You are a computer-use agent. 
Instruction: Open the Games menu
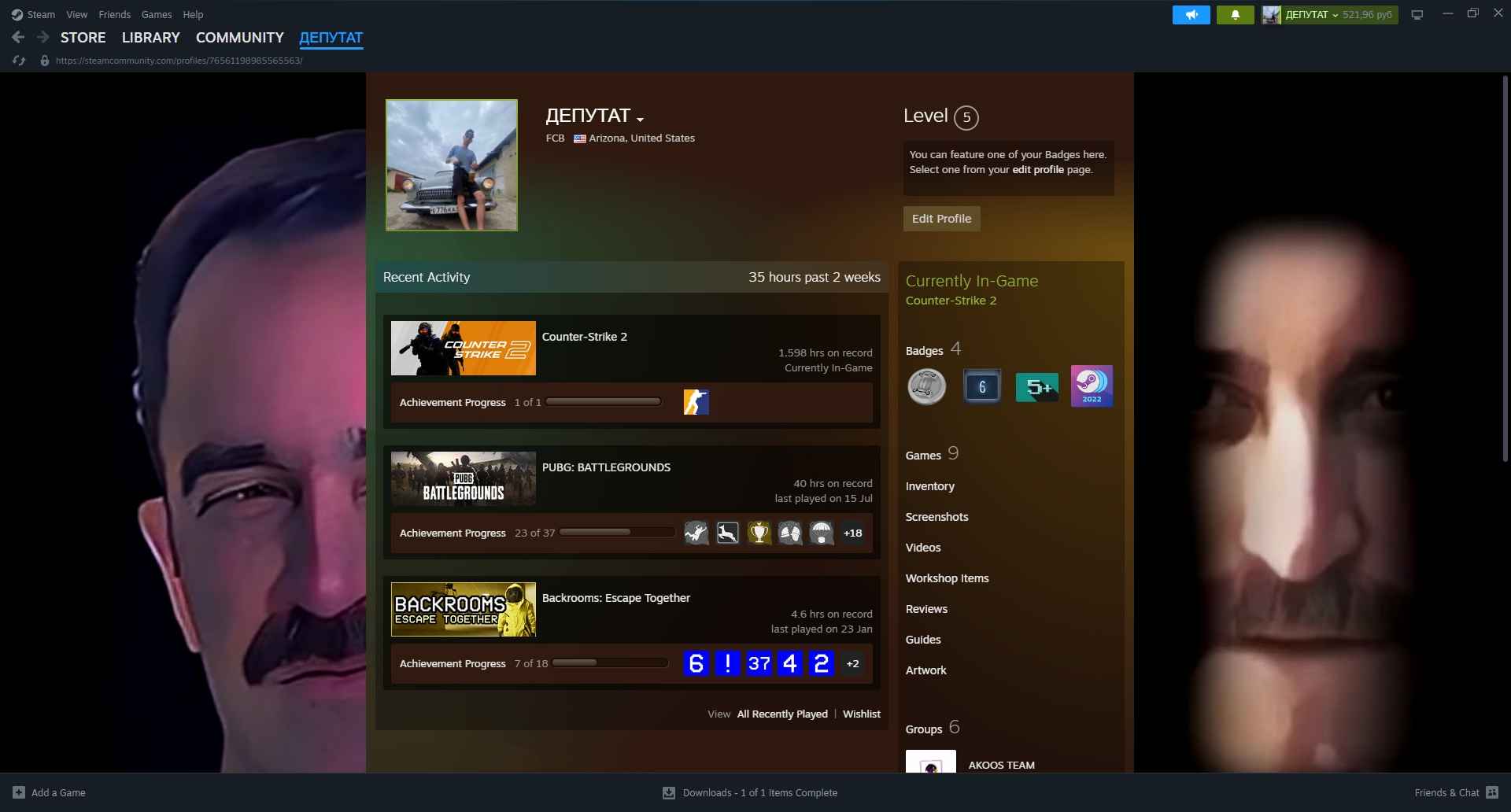157,15
